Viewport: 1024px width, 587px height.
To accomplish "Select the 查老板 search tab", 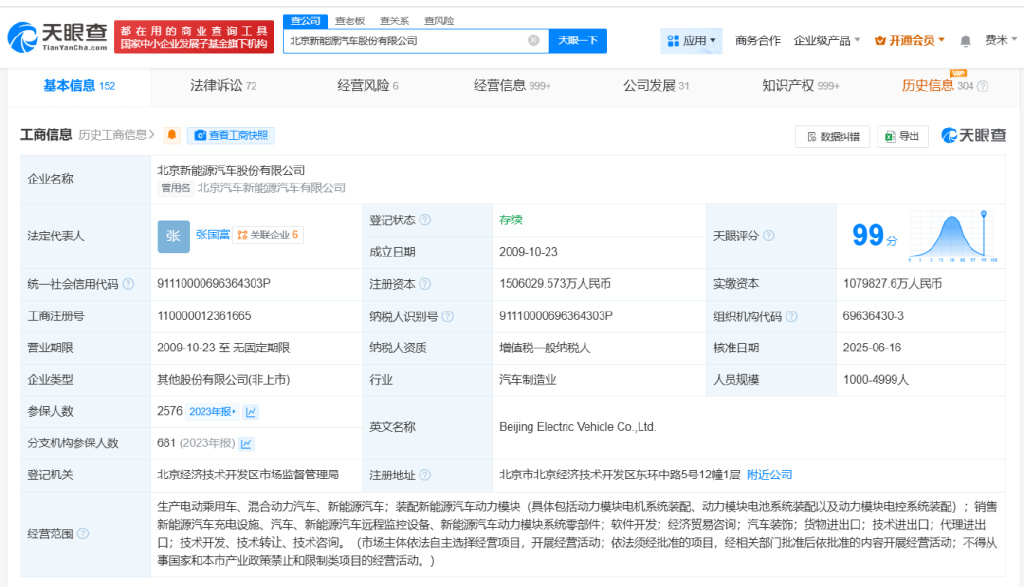I will click(x=350, y=21).
